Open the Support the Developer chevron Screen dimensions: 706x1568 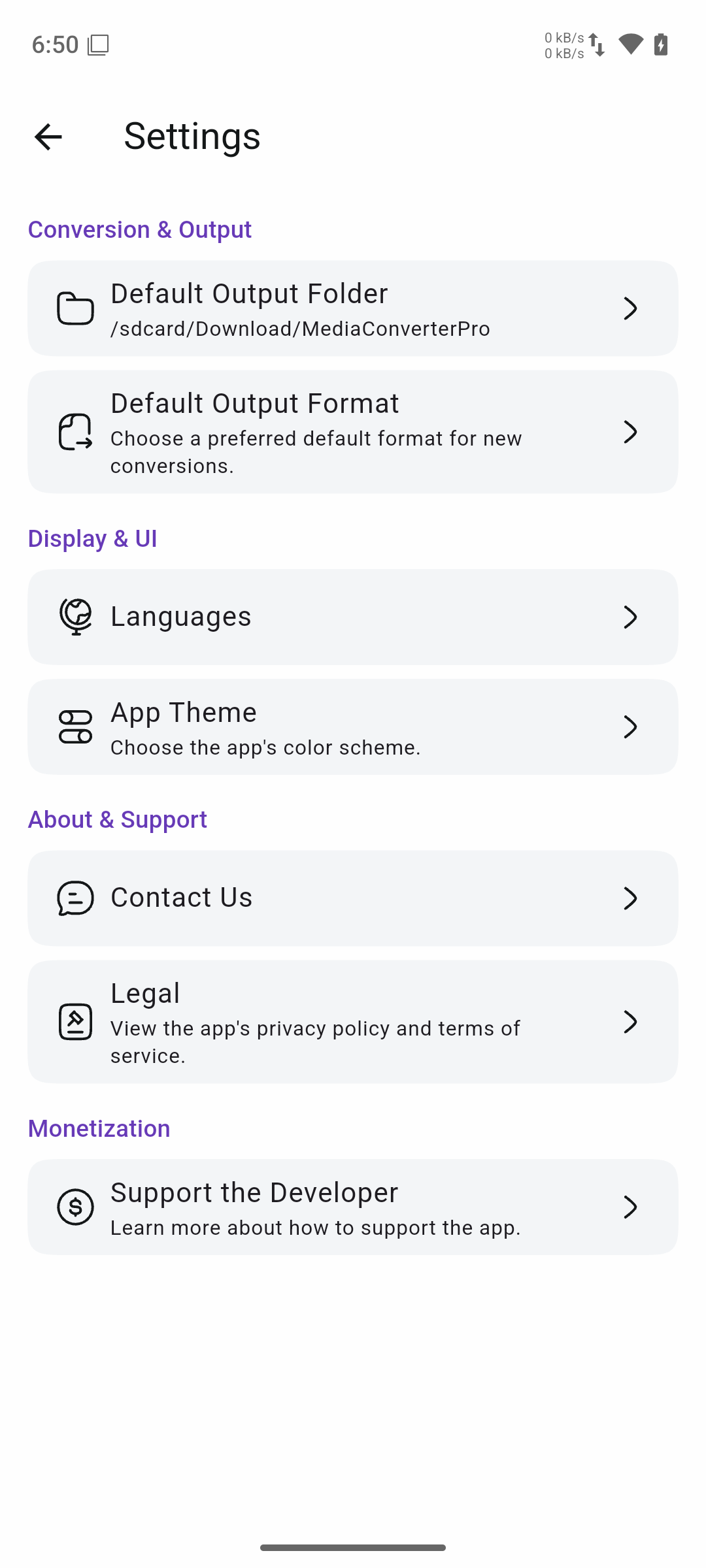[630, 1207]
